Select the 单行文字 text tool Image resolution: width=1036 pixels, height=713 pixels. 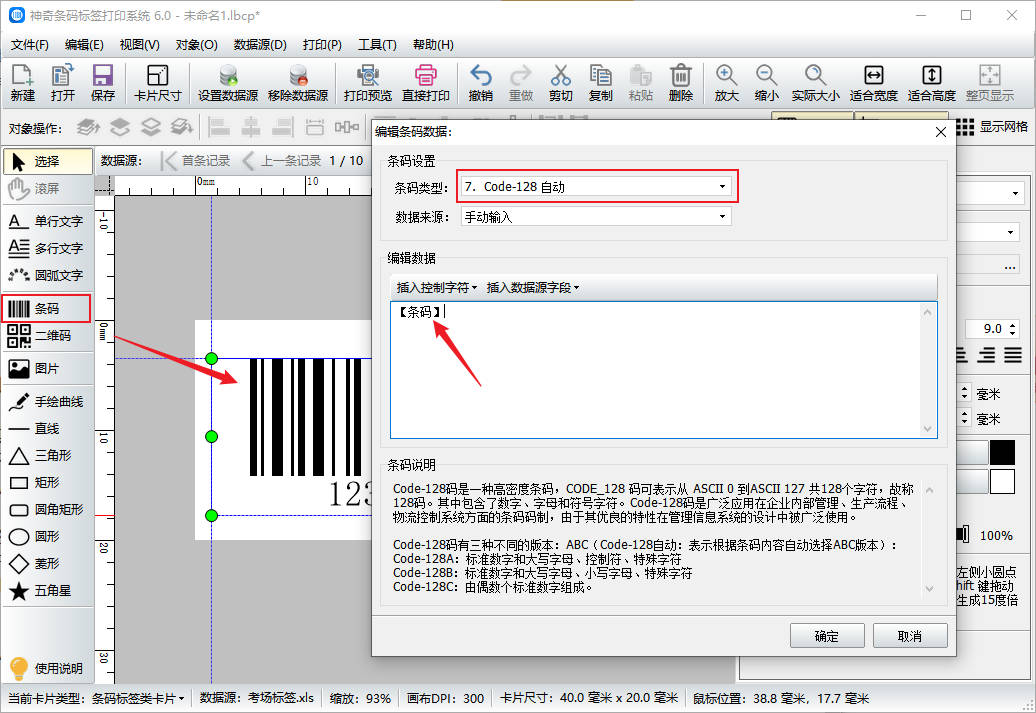pos(46,221)
